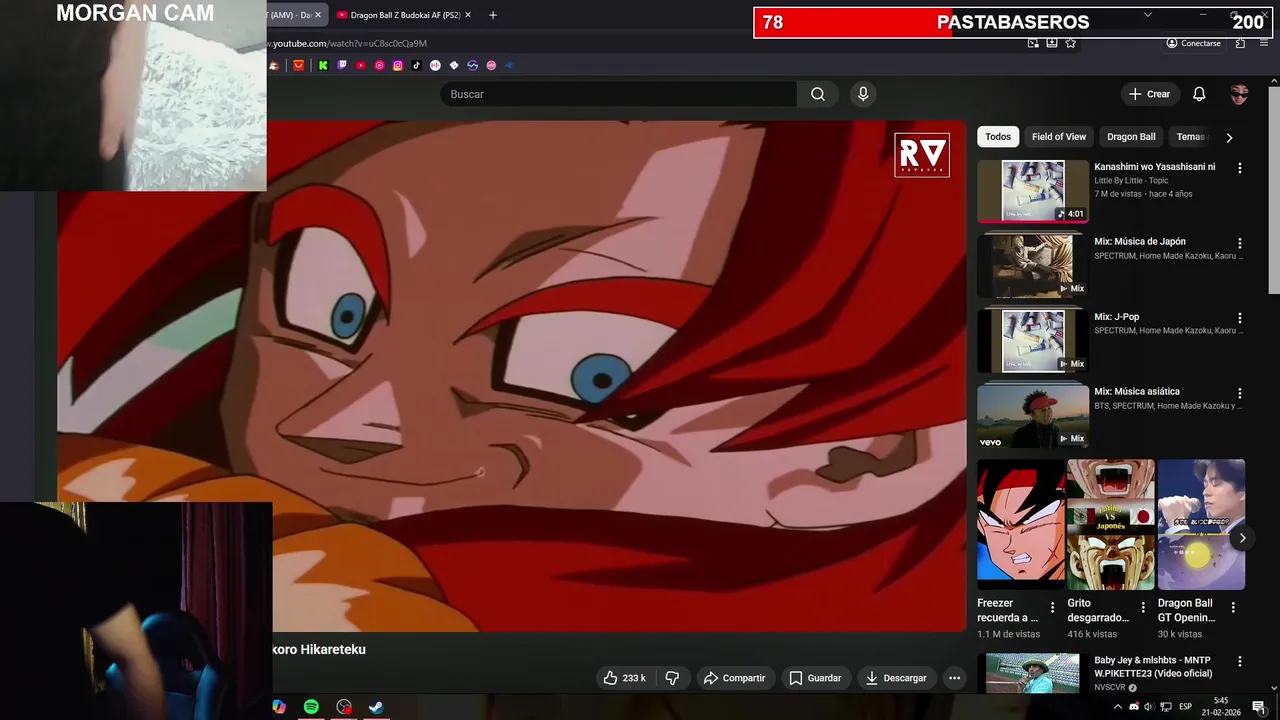
Task: Open the Kick bookmark in bookmarks bar
Action: pos(323,65)
